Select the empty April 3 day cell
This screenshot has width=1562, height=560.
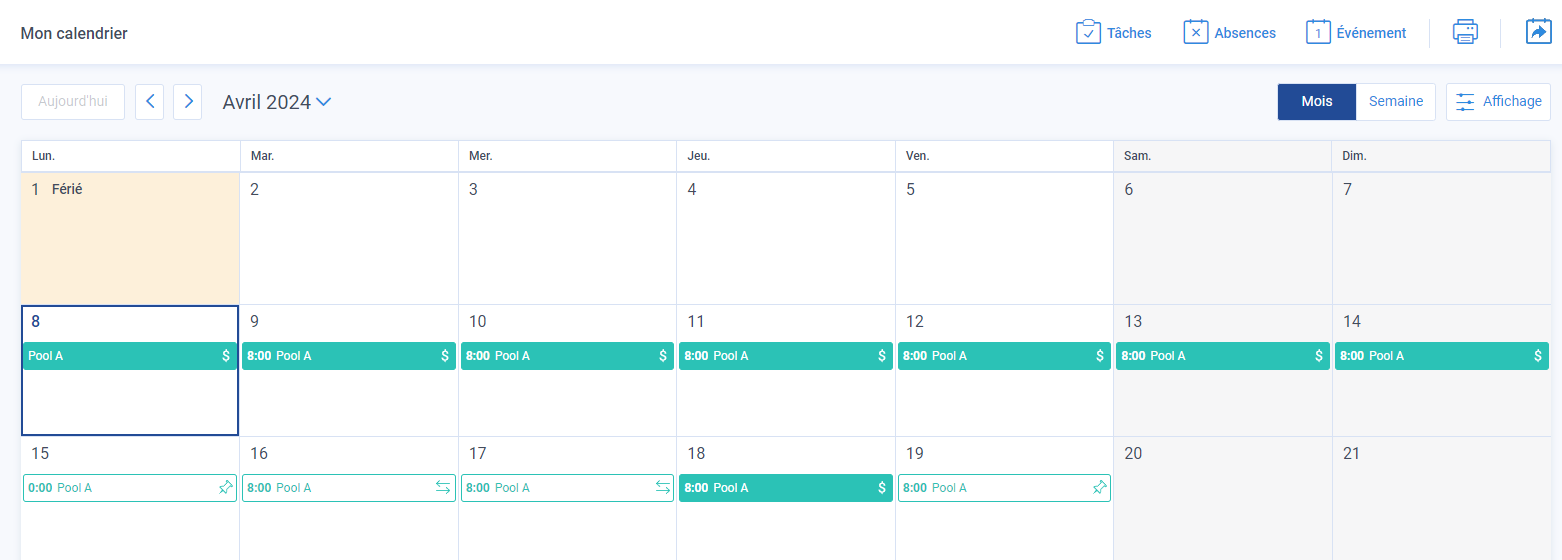point(567,238)
